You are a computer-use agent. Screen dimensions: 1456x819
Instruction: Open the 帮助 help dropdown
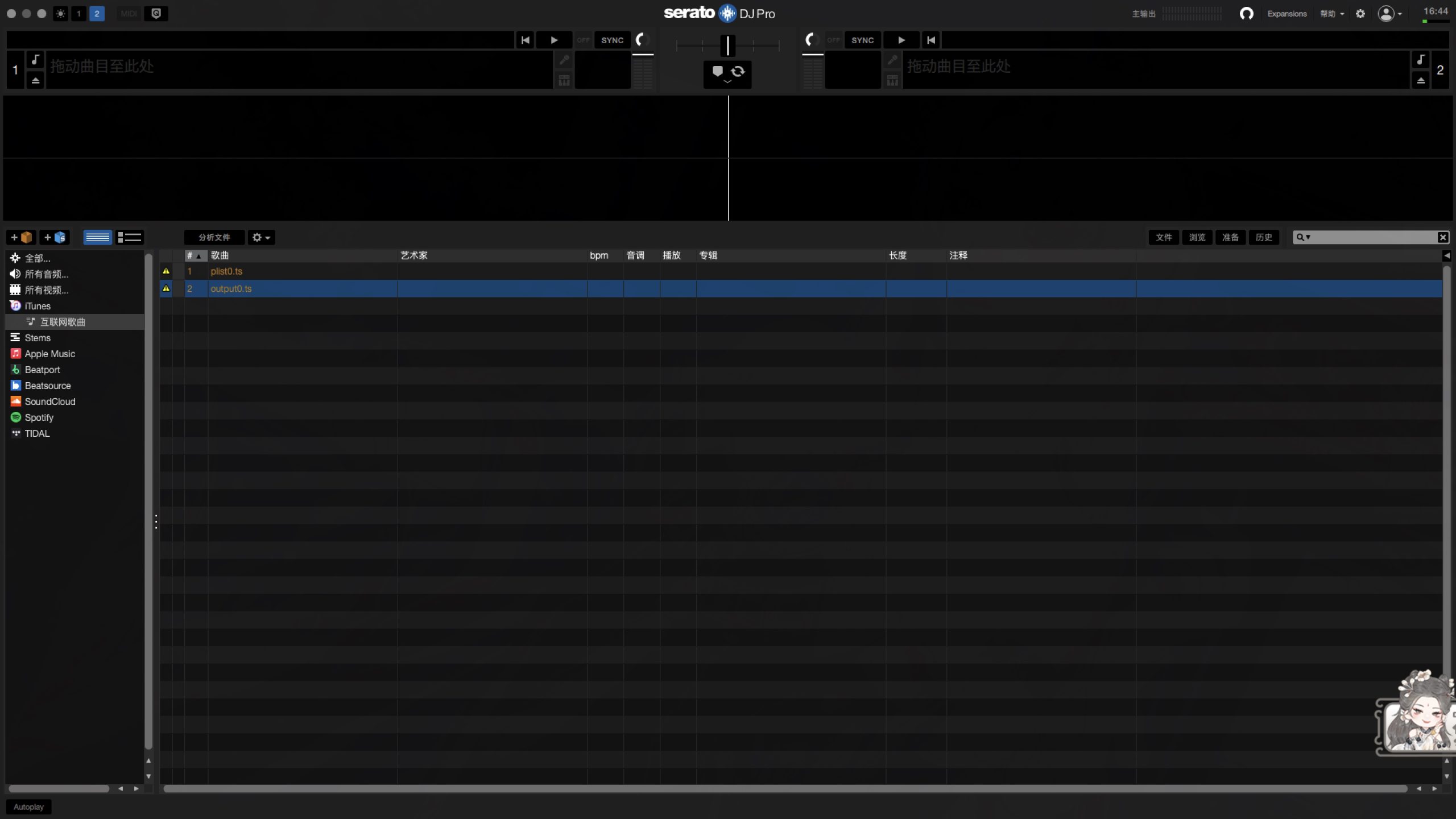pyautogui.click(x=1331, y=14)
